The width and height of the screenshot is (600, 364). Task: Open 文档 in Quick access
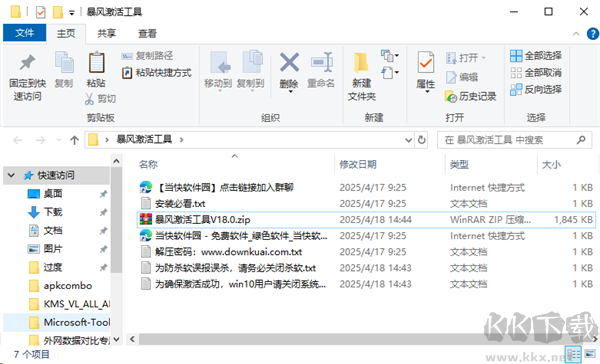tap(52, 230)
